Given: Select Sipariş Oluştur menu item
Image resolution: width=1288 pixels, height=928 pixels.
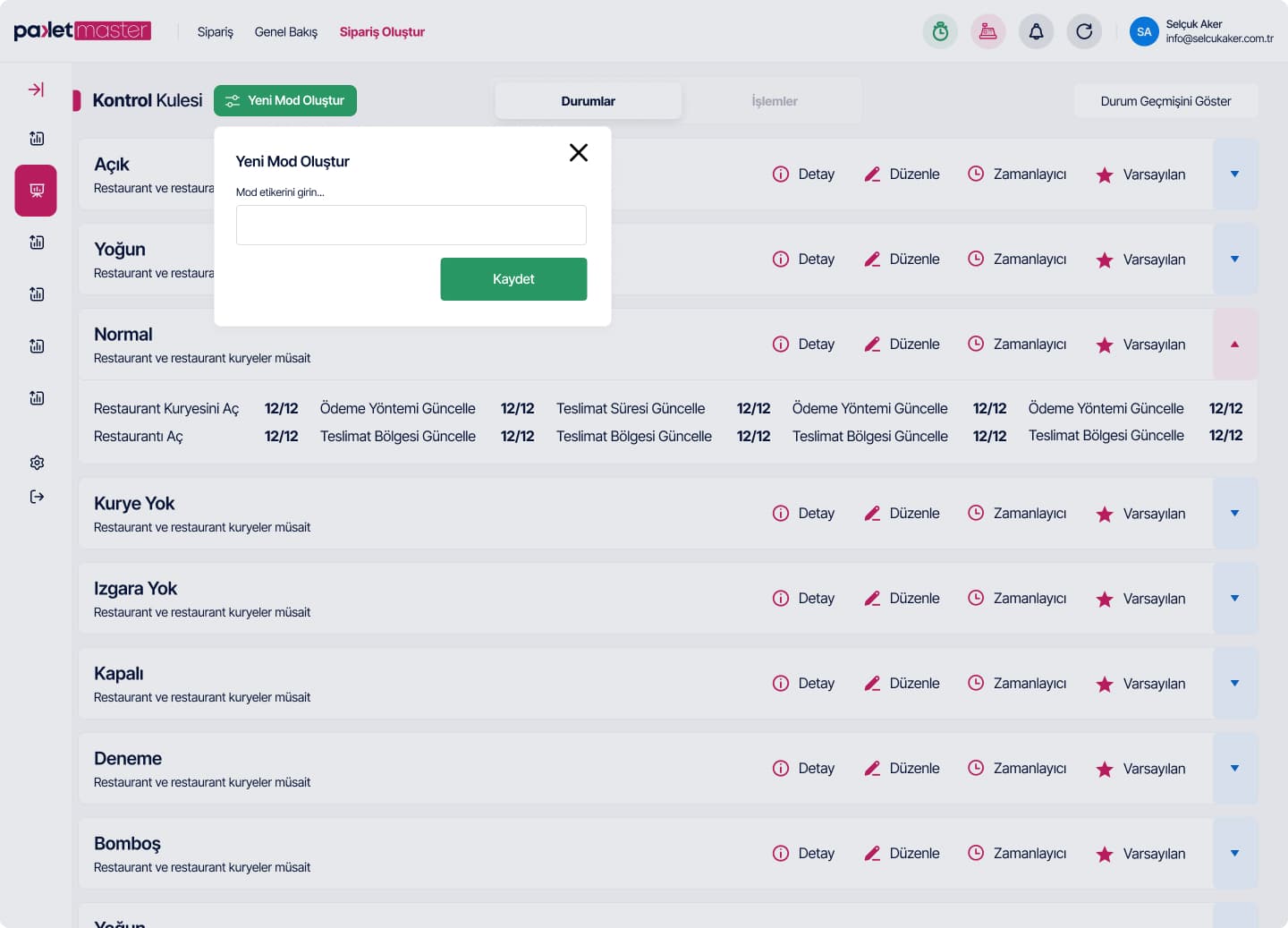Looking at the screenshot, I should pyautogui.click(x=382, y=32).
